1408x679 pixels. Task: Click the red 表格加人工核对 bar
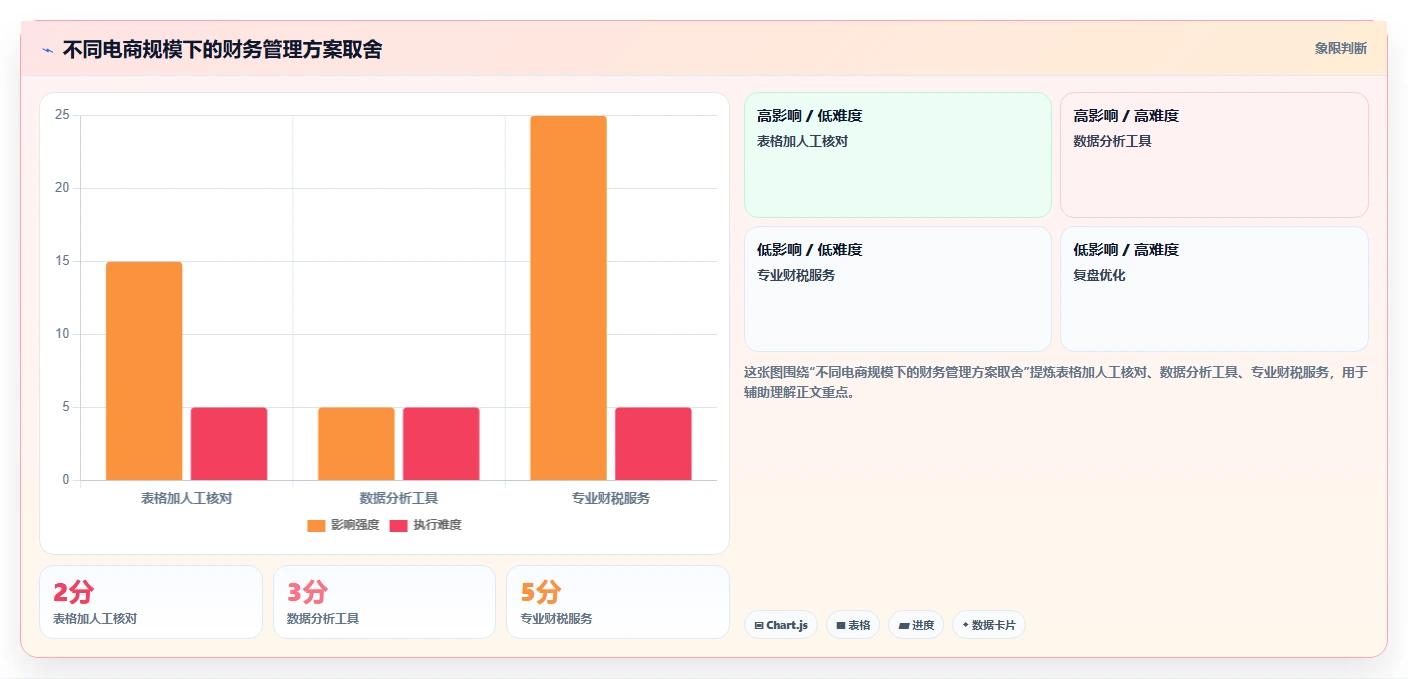229,444
